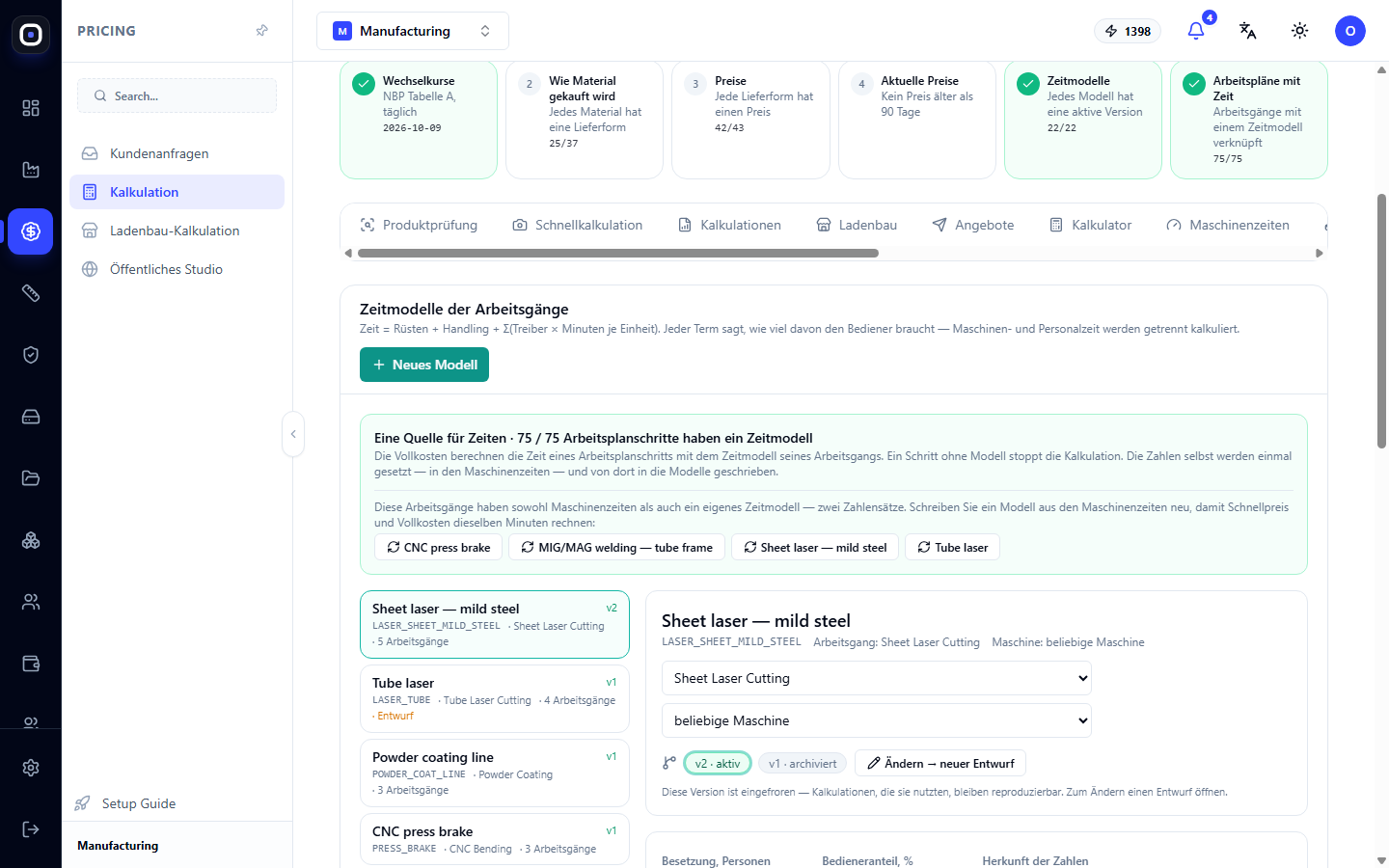Click the Search field in the sidebar
This screenshot has height=868, width=1389.
coord(177,95)
